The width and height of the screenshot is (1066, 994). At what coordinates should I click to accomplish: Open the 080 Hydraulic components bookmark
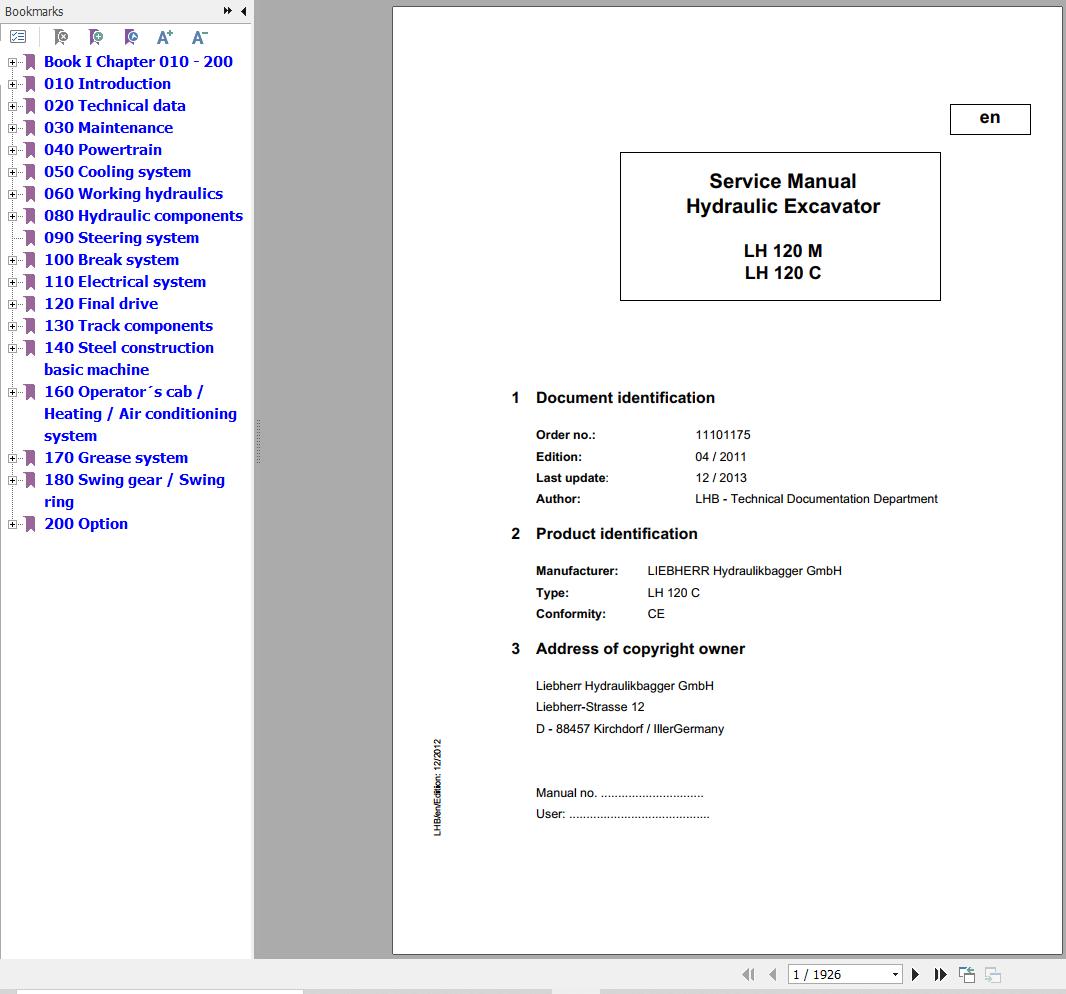pos(143,216)
